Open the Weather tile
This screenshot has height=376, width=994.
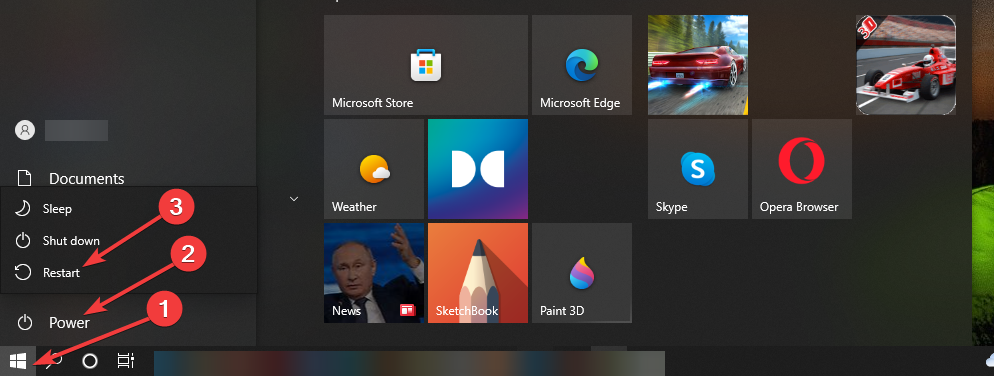[x=373, y=169]
